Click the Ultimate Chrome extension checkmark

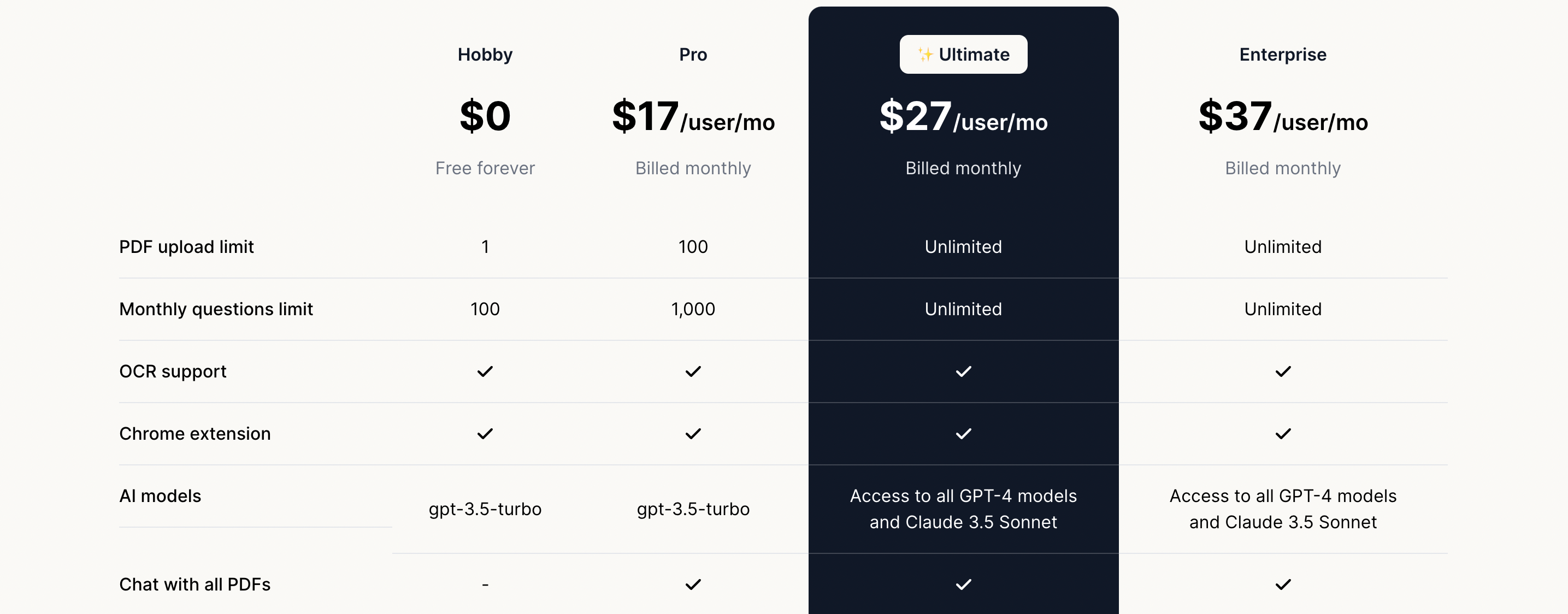tap(963, 434)
